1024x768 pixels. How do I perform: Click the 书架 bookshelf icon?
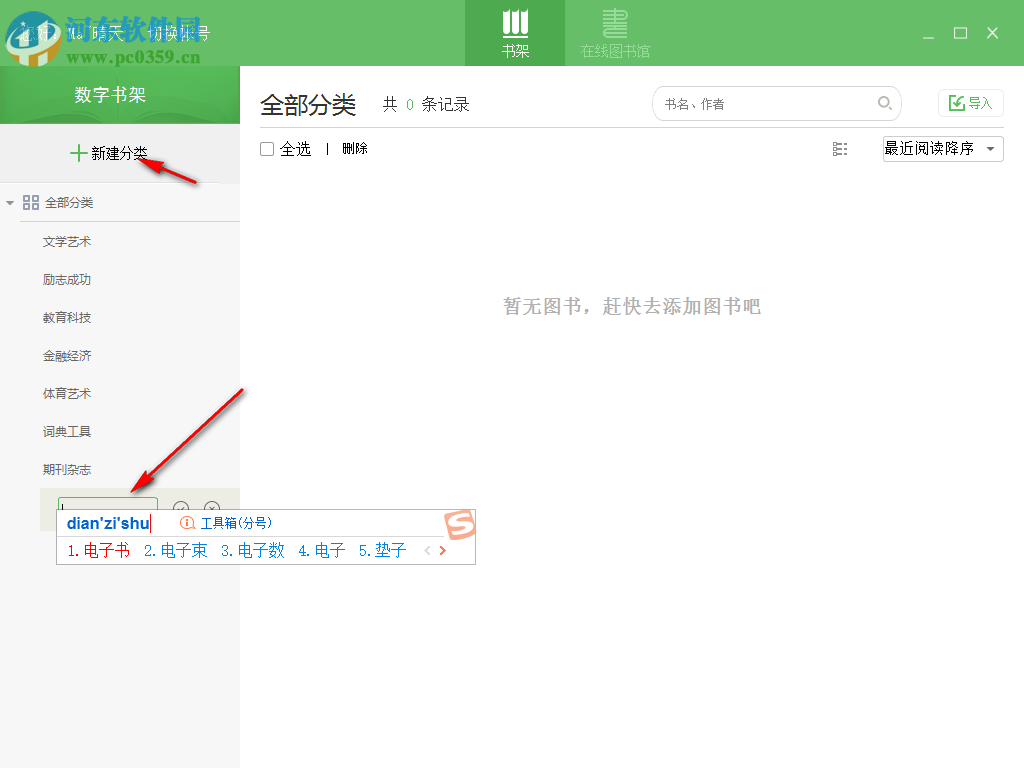click(514, 24)
